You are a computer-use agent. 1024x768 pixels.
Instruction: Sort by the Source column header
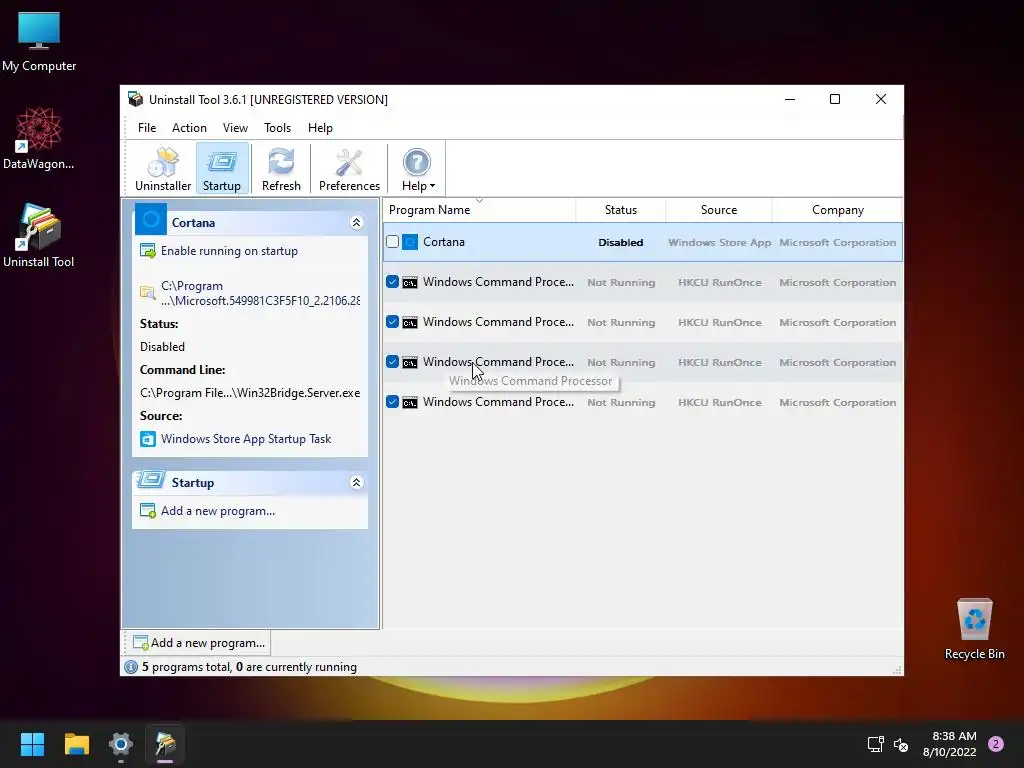point(719,210)
